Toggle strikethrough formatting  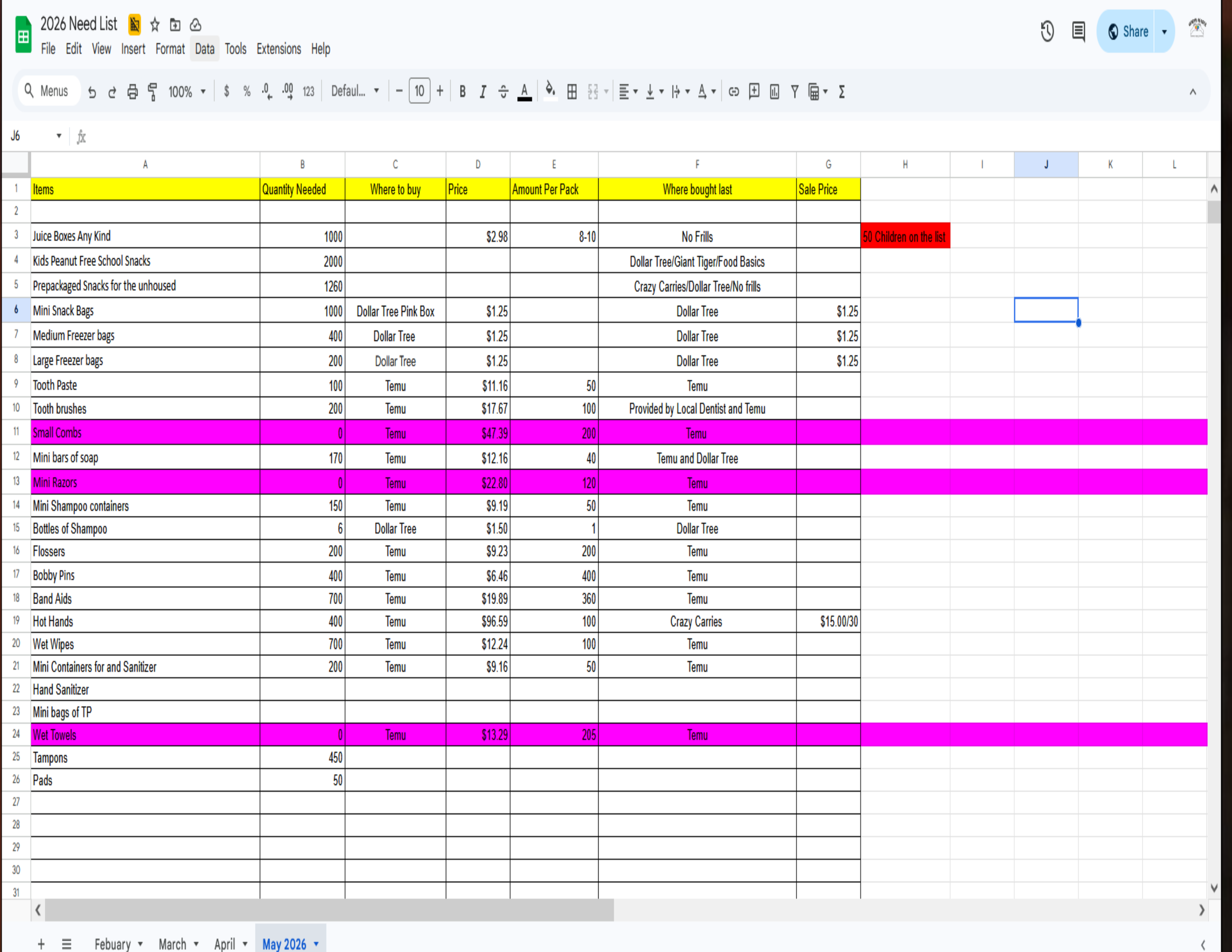pos(503,91)
